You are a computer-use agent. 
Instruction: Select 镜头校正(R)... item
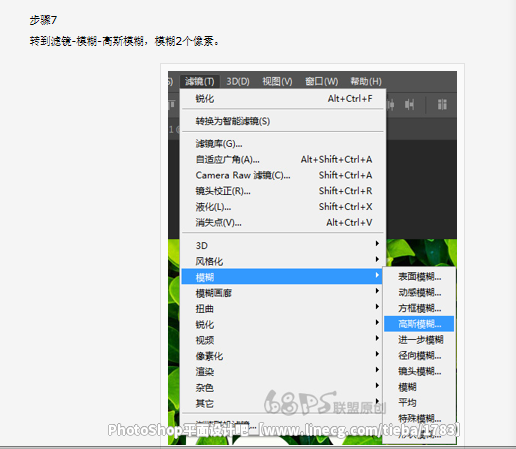pyautogui.click(x=283, y=191)
